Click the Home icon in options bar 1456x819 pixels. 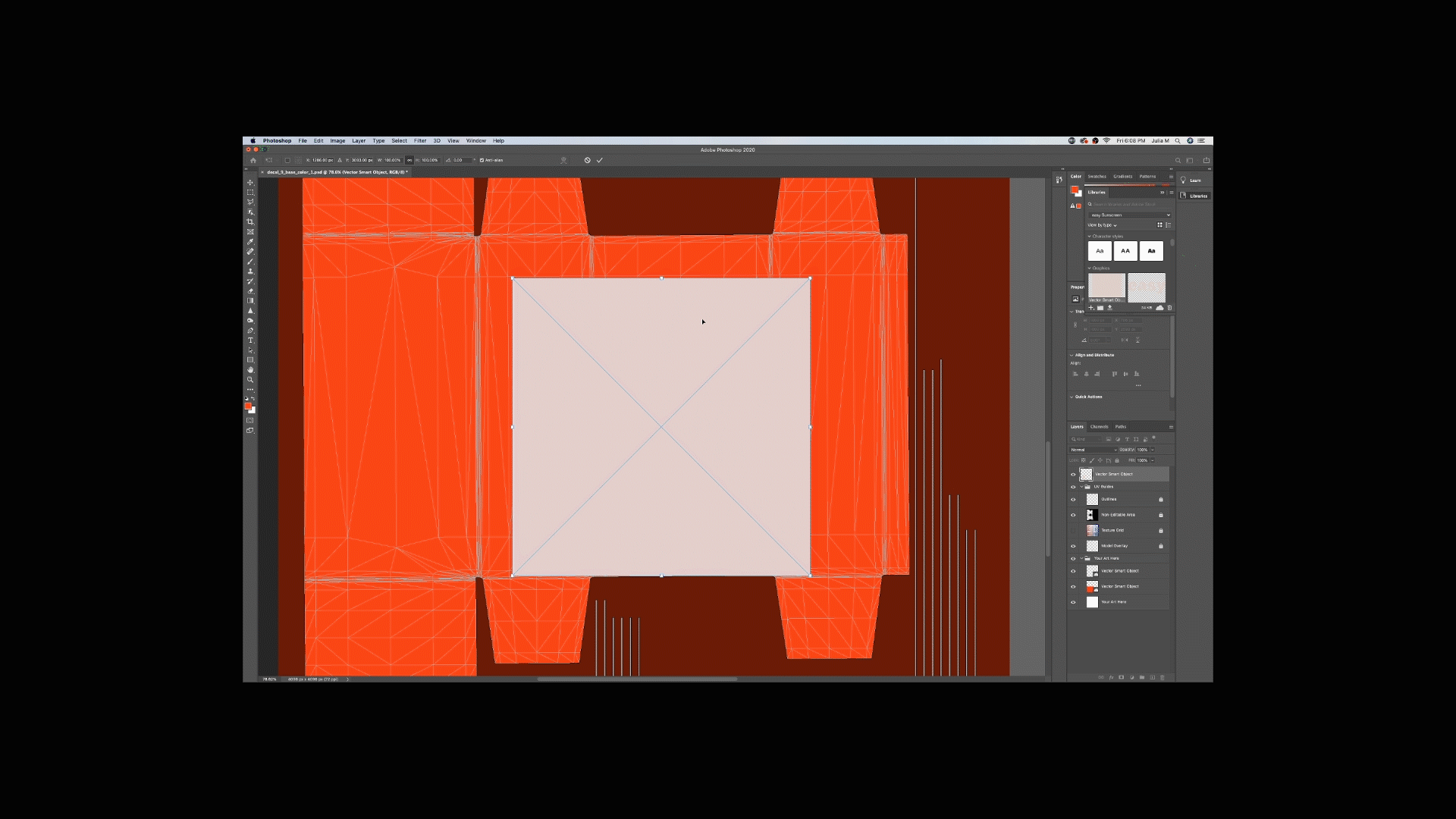(x=253, y=160)
